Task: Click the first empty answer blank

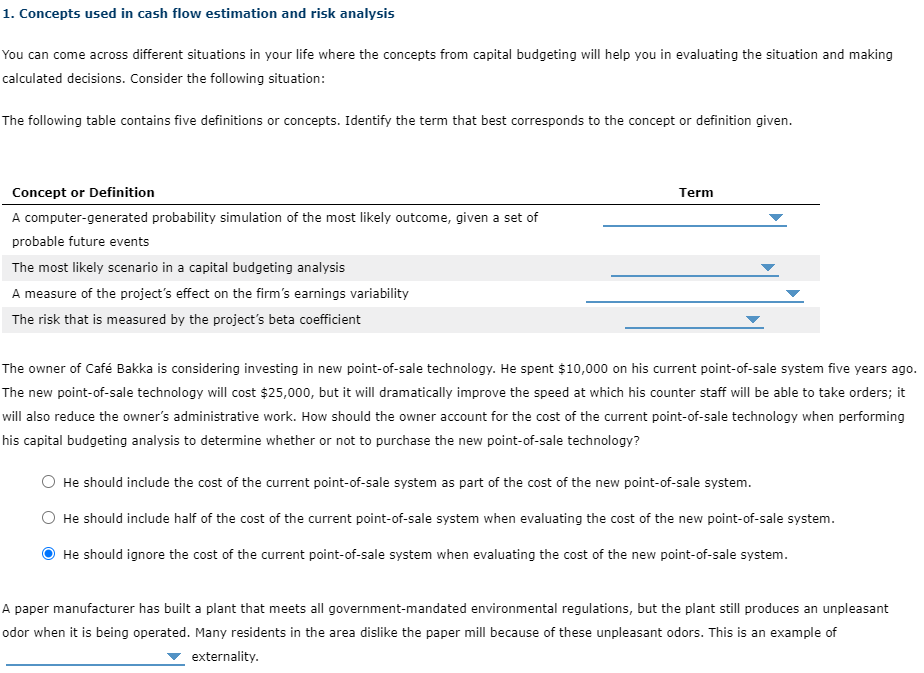Action: pos(695,222)
